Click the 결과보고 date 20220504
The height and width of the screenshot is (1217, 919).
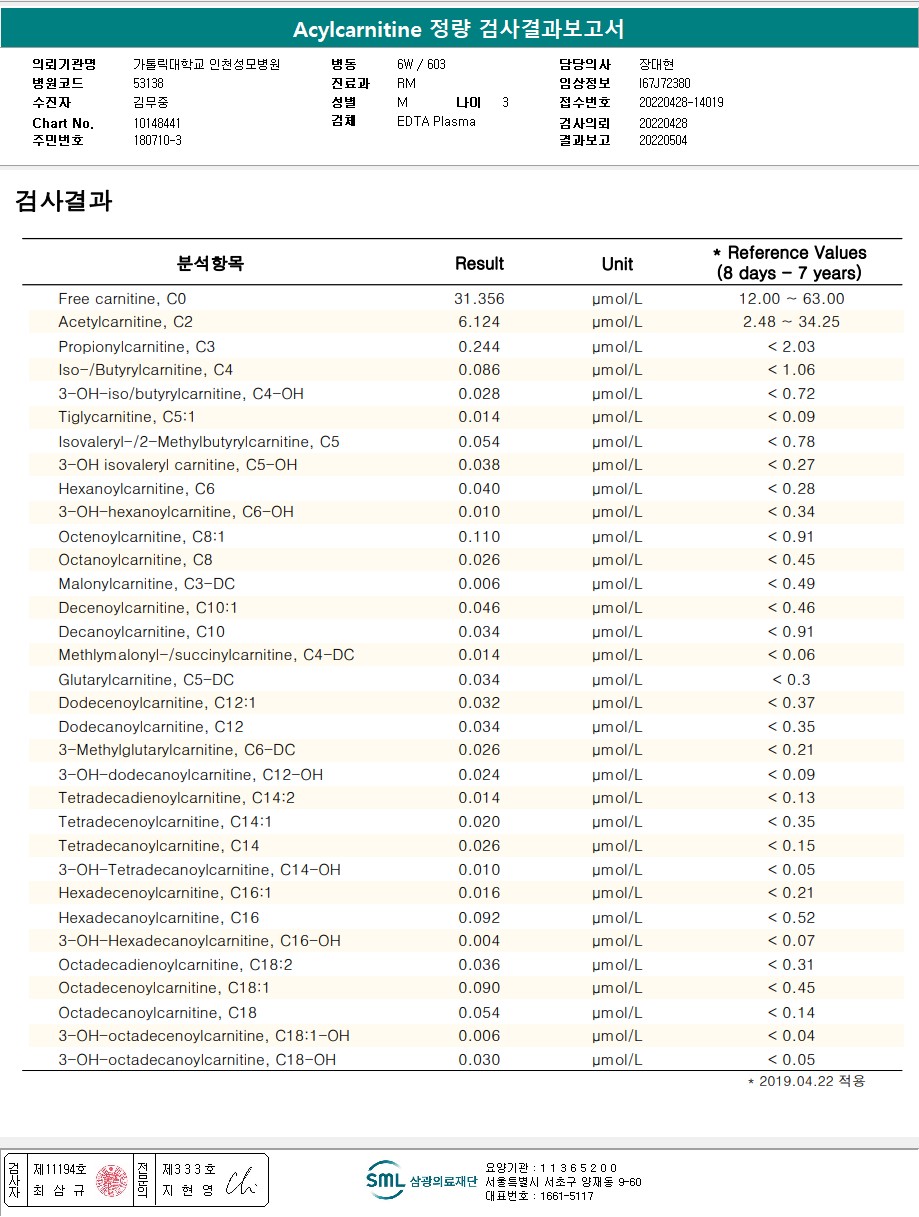coord(663,141)
